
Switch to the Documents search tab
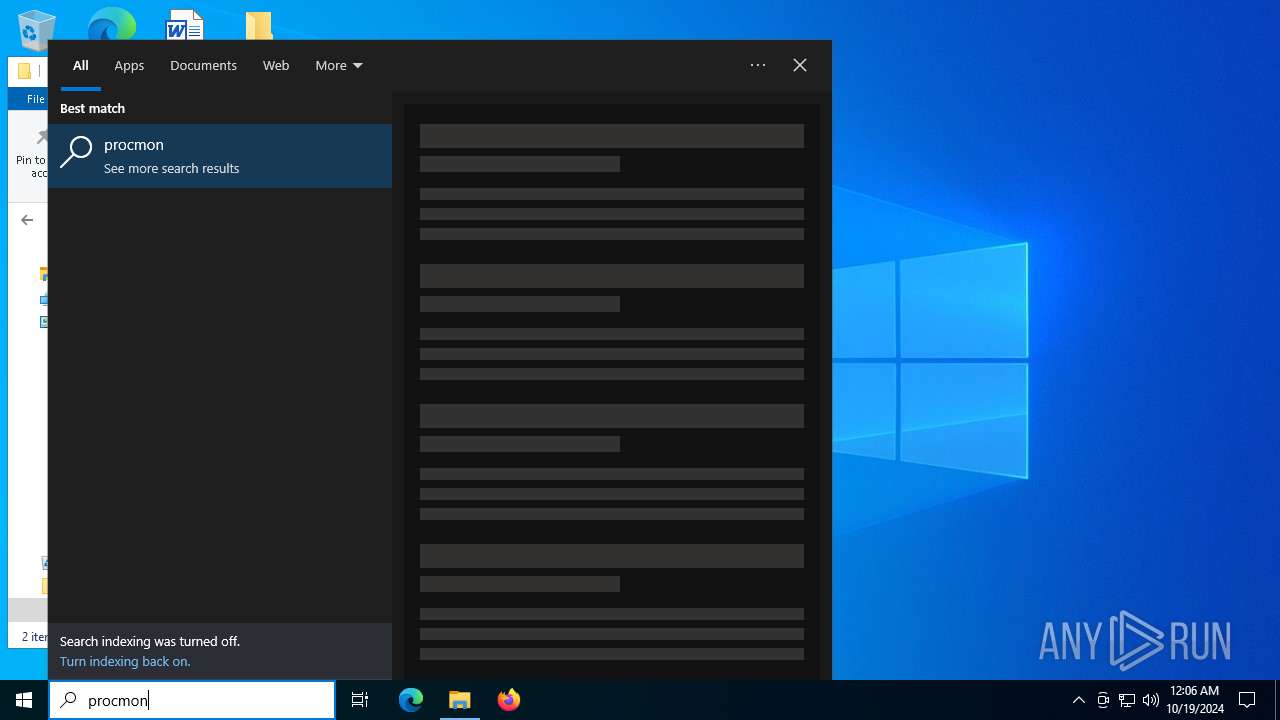(x=203, y=65)
